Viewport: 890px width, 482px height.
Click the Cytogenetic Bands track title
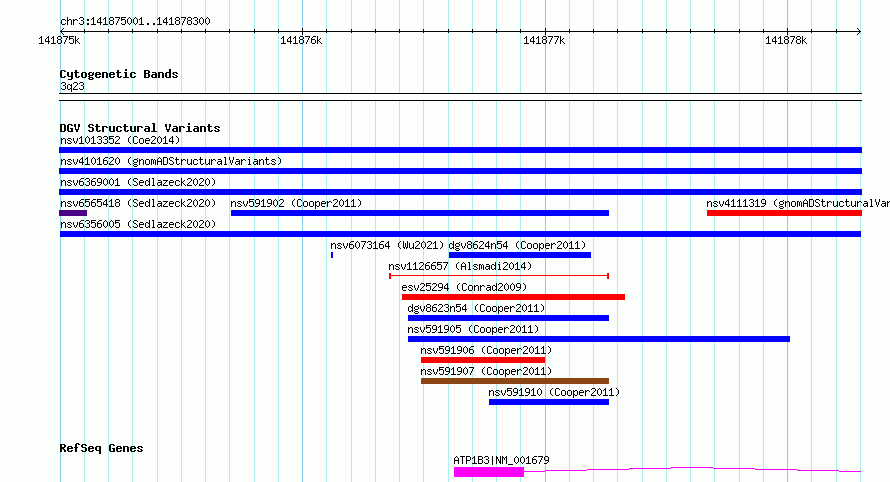[x=119, y=74]
